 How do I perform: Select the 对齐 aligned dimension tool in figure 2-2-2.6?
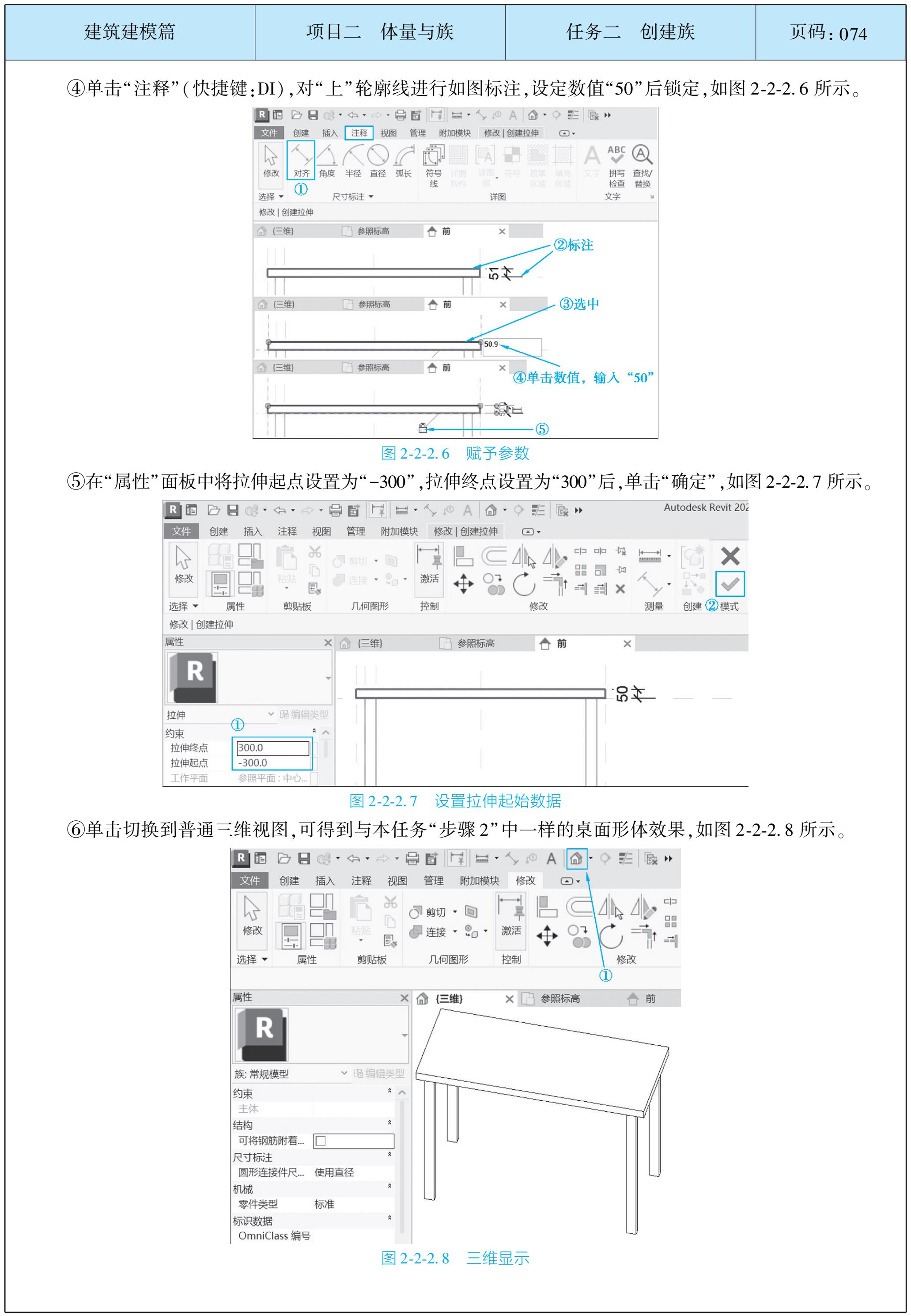coord(301,161)
